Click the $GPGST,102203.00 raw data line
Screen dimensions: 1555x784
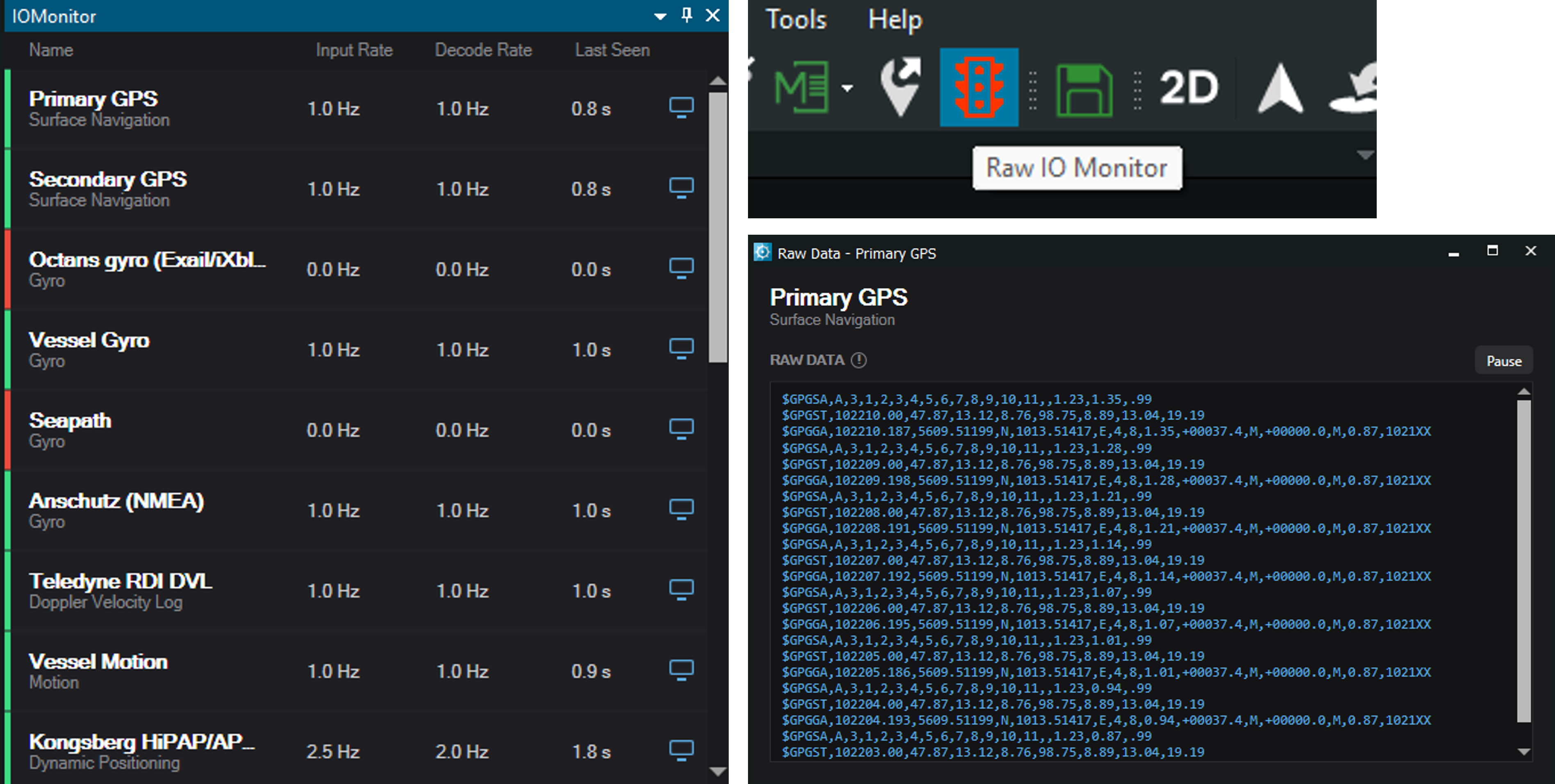tap(993, 752)
